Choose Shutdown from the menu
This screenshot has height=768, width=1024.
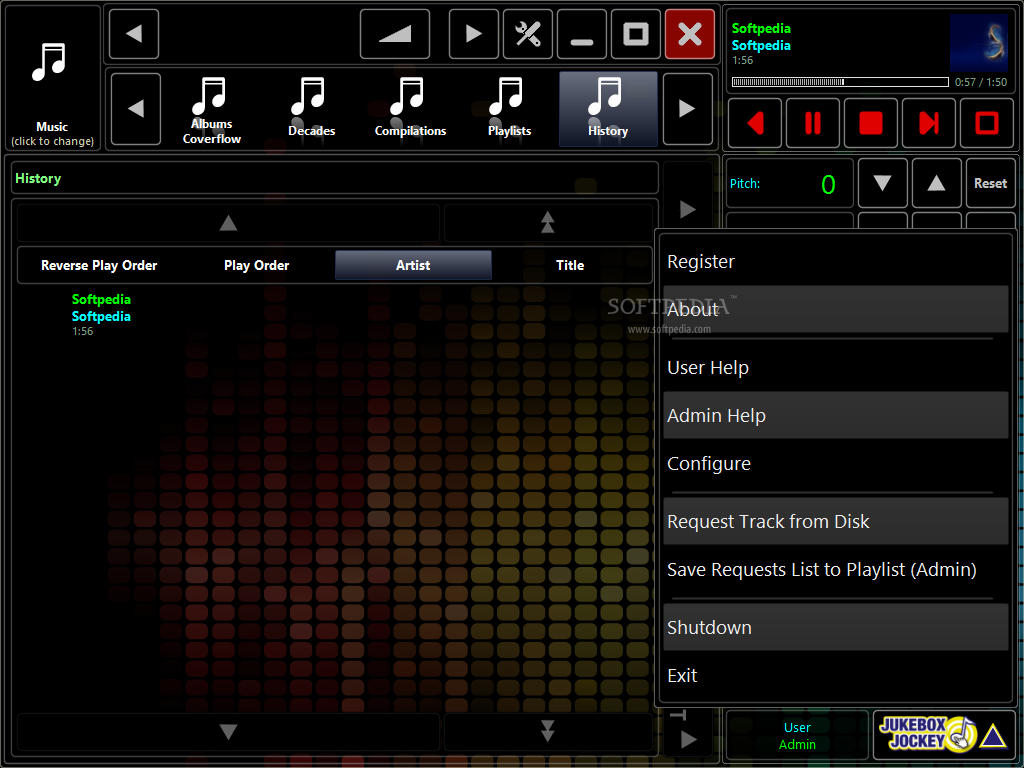pos(835,628)
